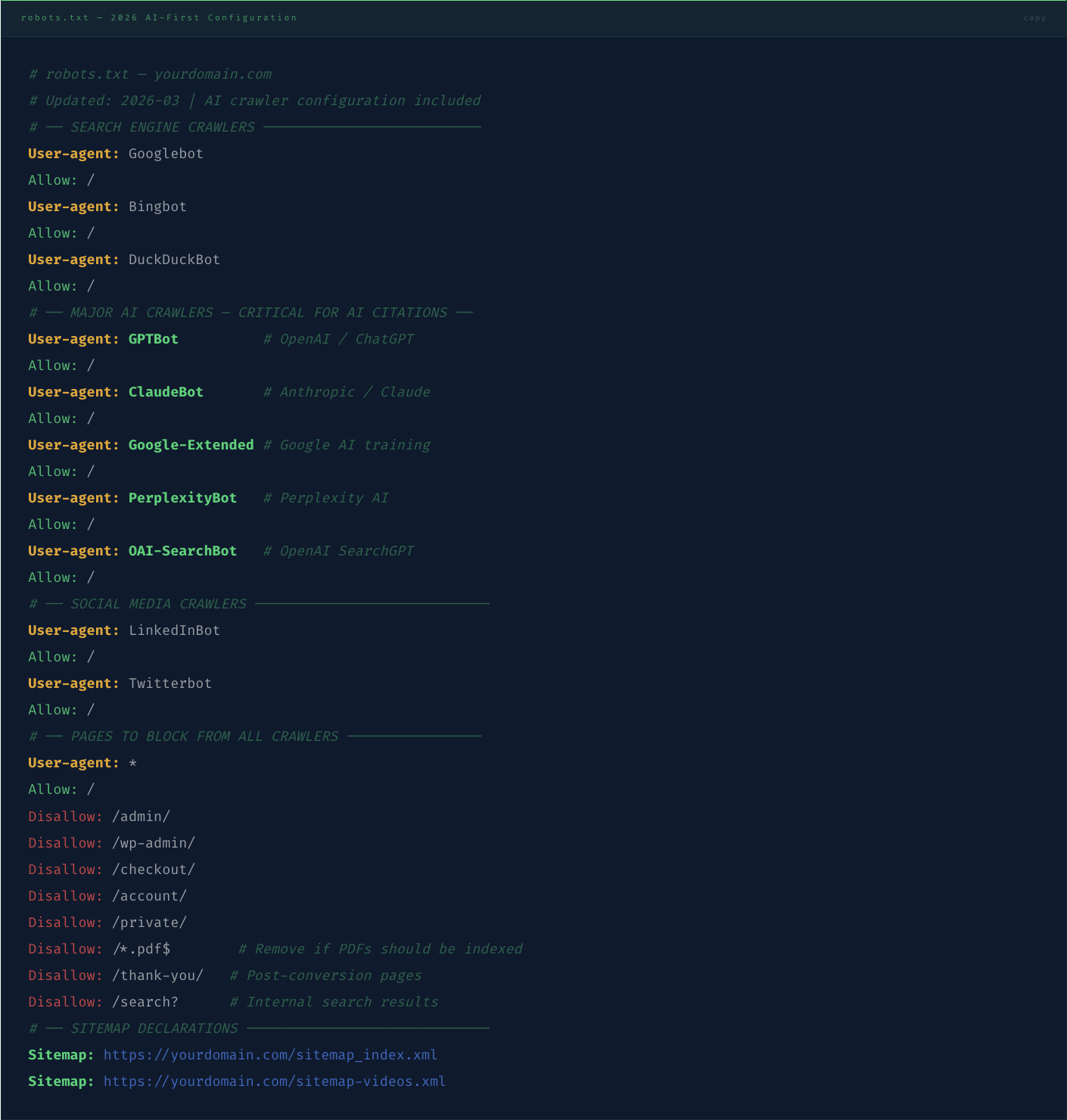The image size is (1067, 1120).
Task: Click the copy button in the title bar
Action: click(x=1034, y=17)
